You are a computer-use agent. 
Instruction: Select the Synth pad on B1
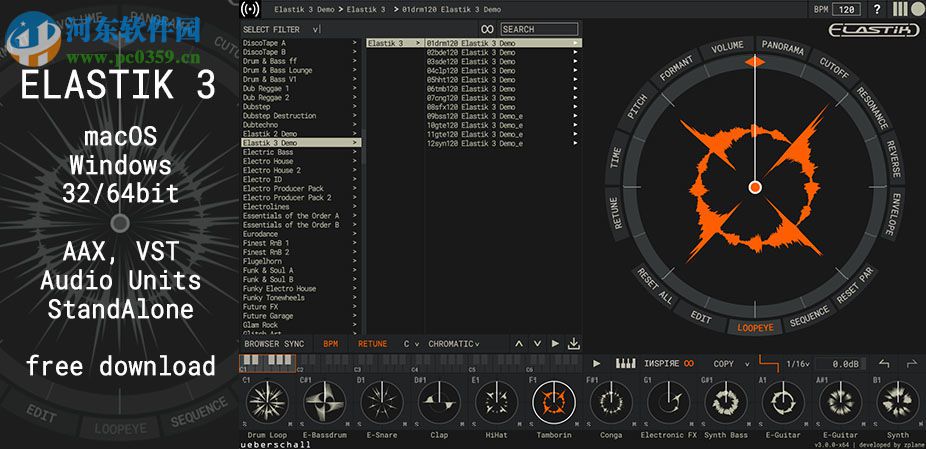(x=898, y=402)
